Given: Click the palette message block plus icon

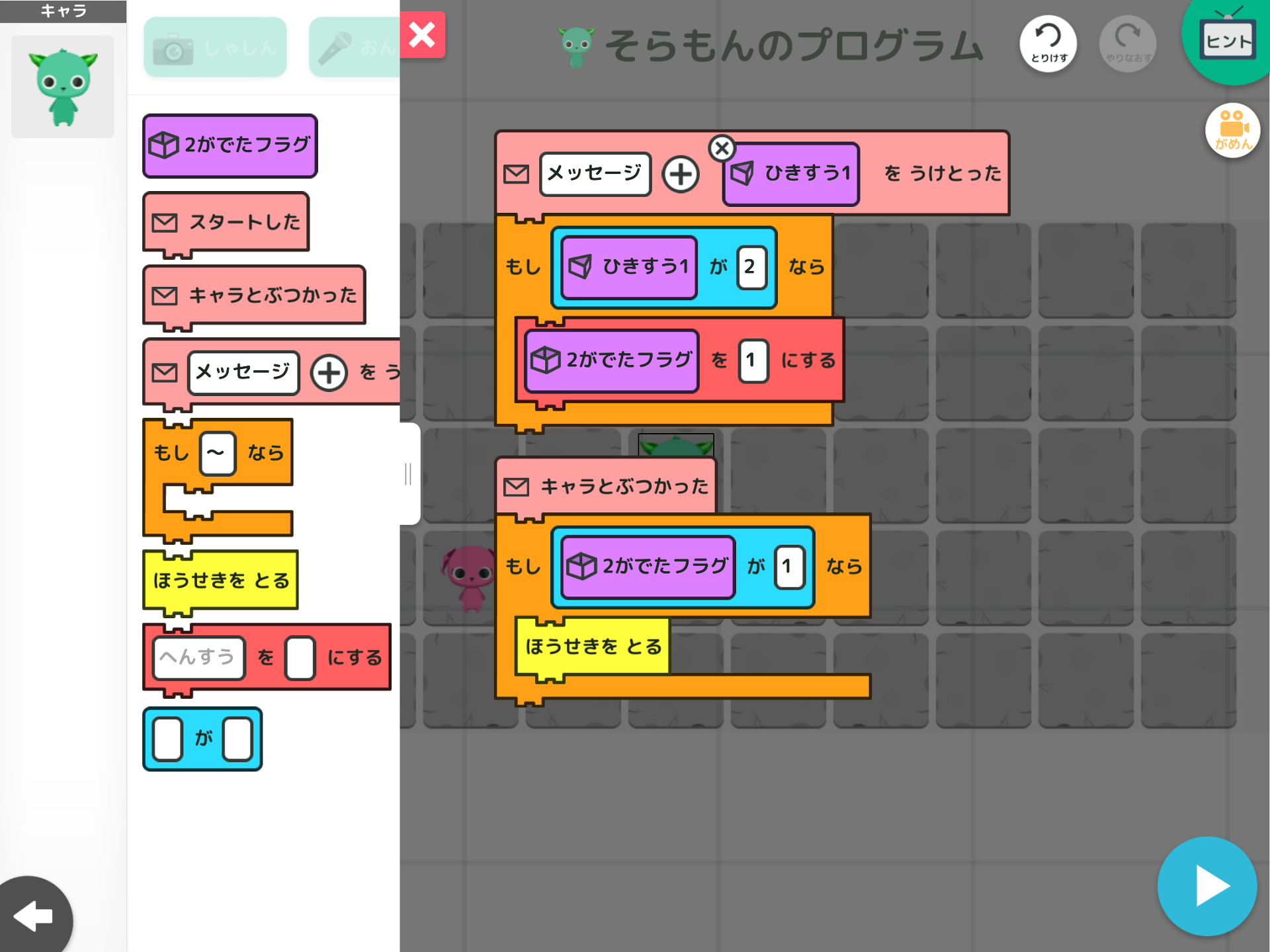Looking at the screenshot, I should point(329,373).
